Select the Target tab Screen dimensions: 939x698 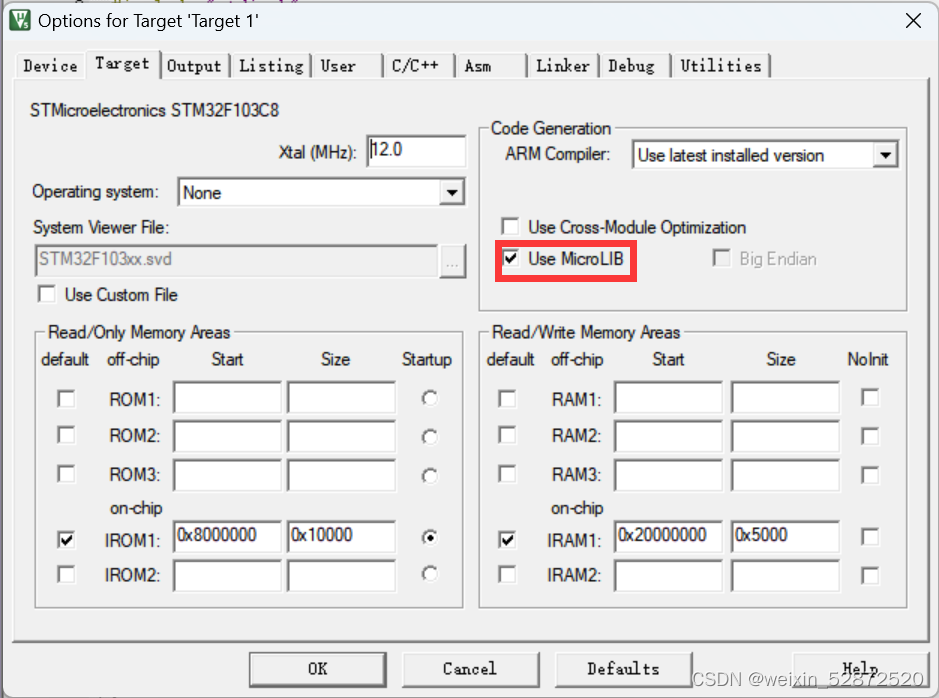(x=123, y=63)
